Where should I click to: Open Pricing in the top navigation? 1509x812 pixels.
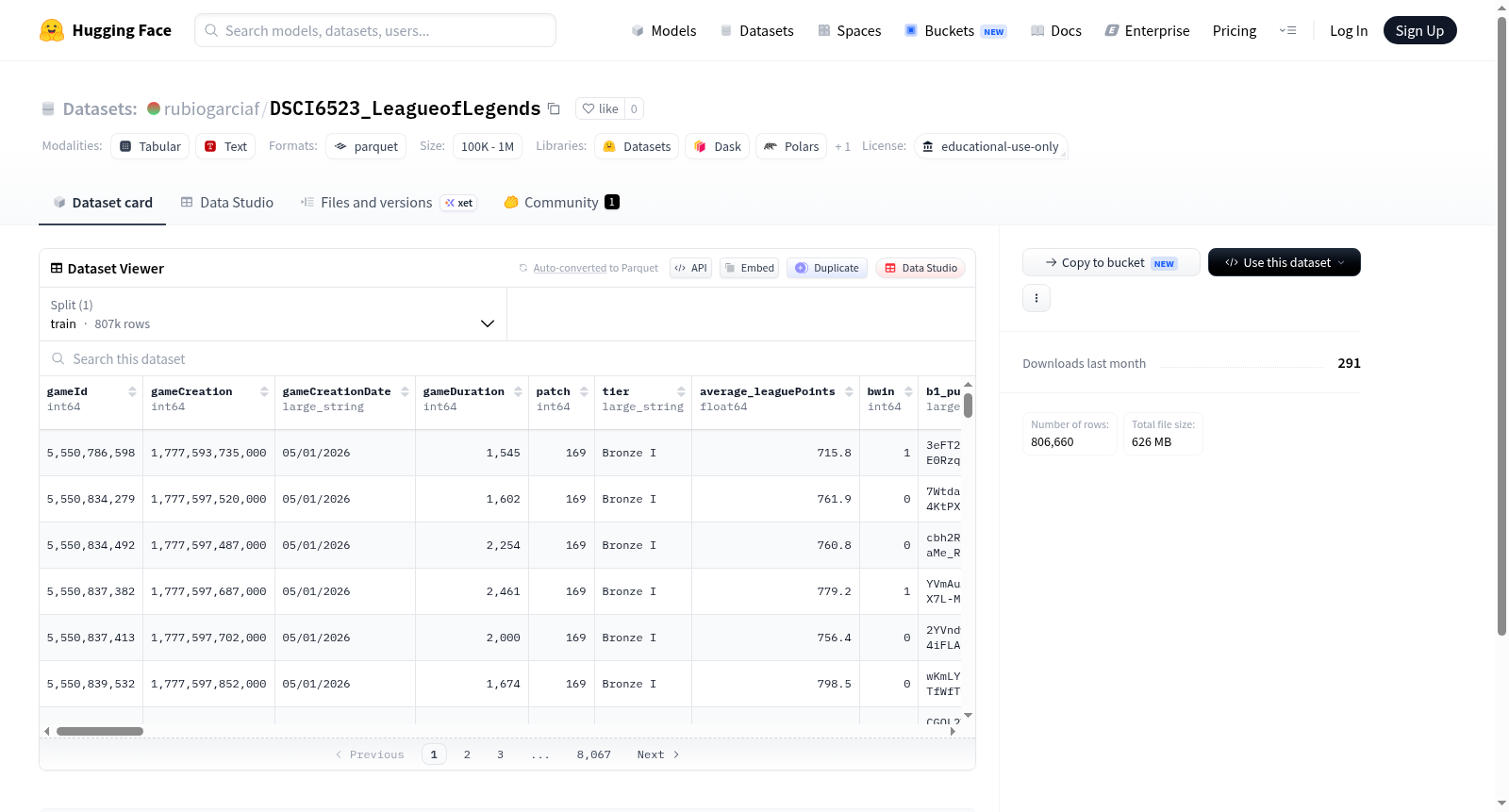pyautogui.click(x=1235, y=30)
